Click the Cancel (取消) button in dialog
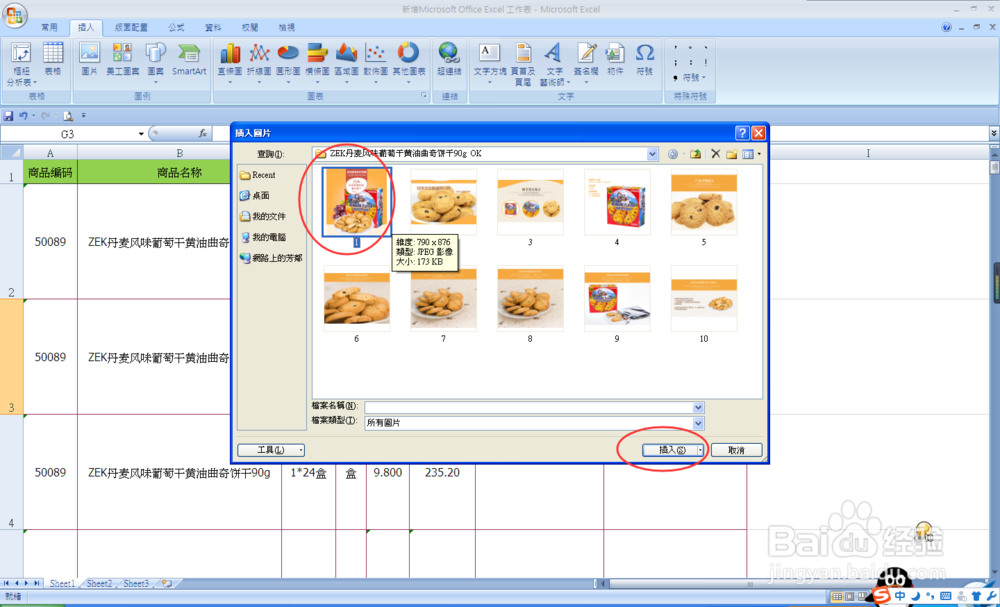Image resolution: width=1000 pixels, height=607 pixels. [x=736, y=450]
